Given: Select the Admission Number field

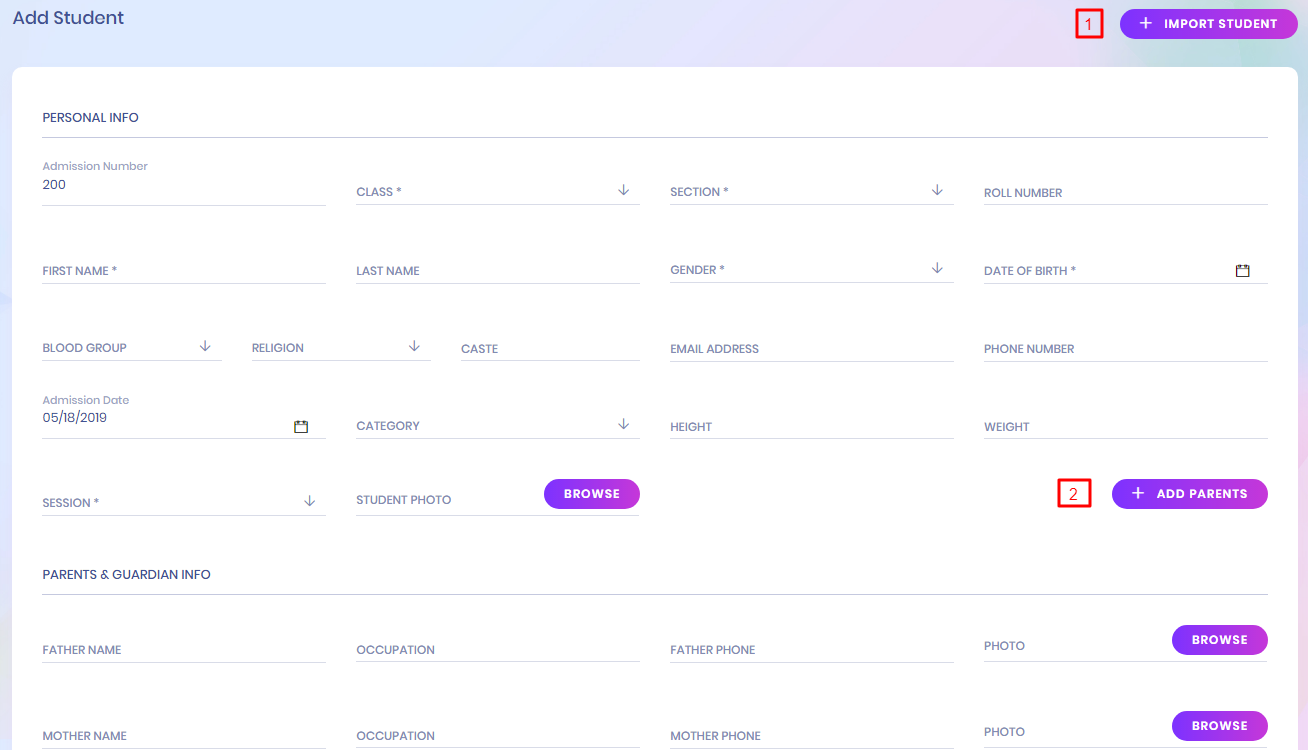Looking at the screenshot, I should [x=183, y=185].
